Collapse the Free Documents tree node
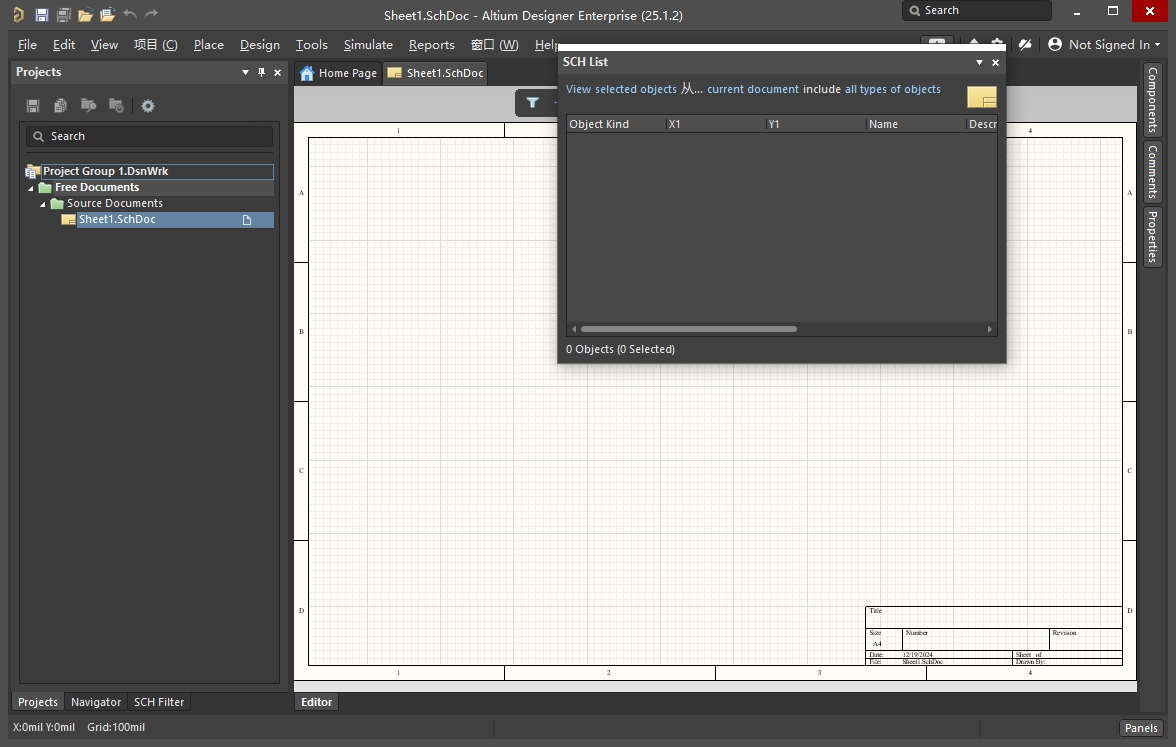Image resolution: width=1176 pixels, height=747 pixels. coord(31,188)
